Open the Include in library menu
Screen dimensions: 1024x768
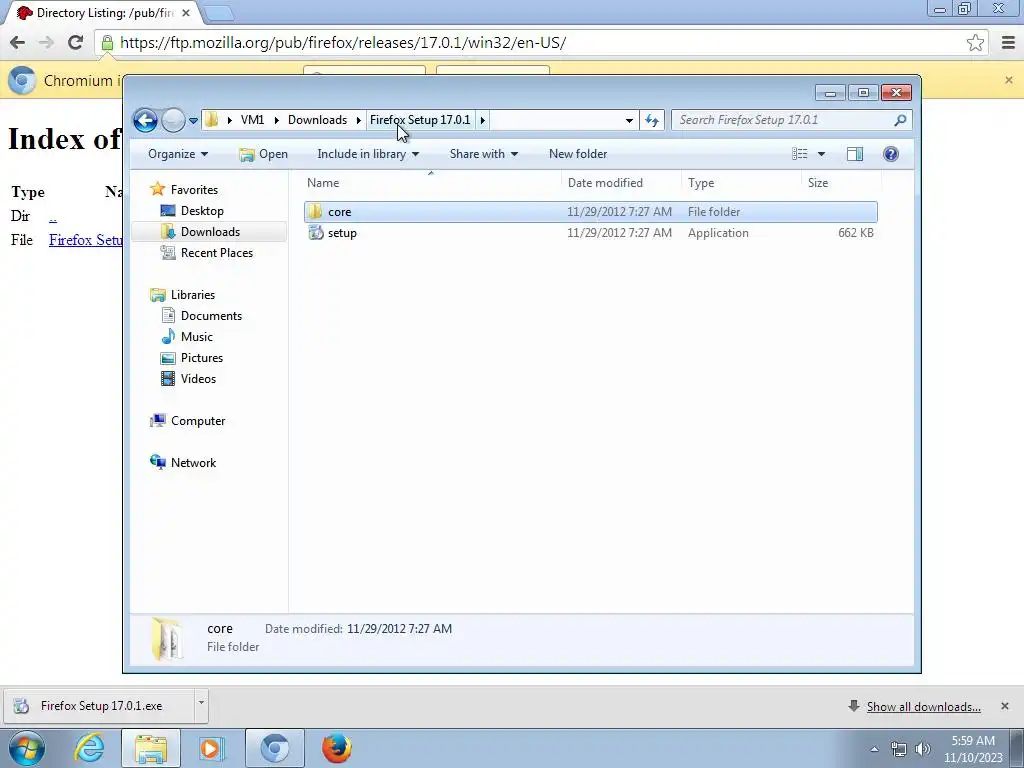368,154
